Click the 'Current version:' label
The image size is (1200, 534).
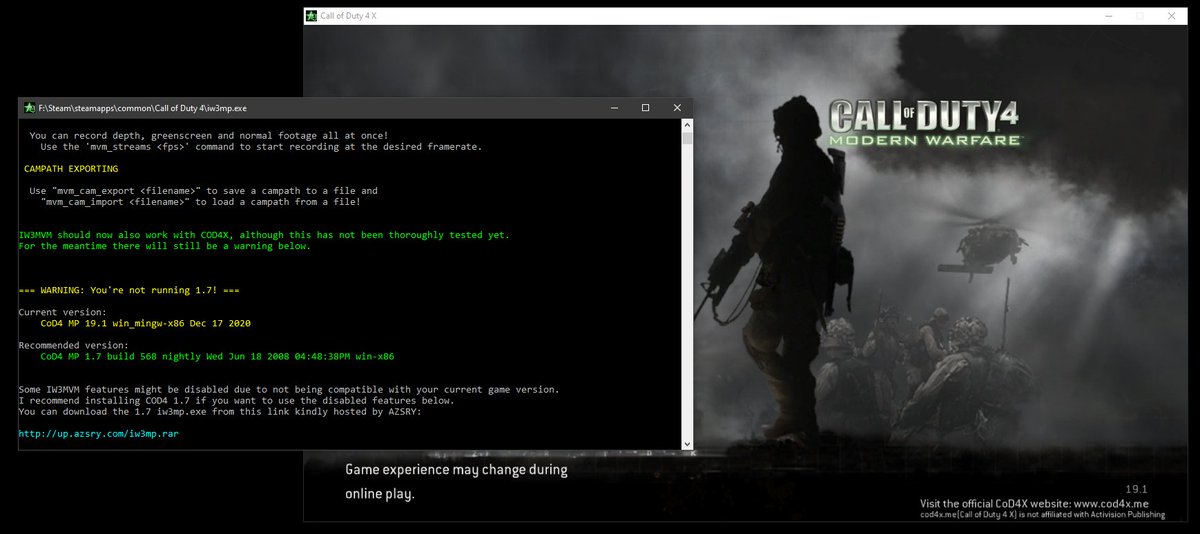[x=61, y=312]
